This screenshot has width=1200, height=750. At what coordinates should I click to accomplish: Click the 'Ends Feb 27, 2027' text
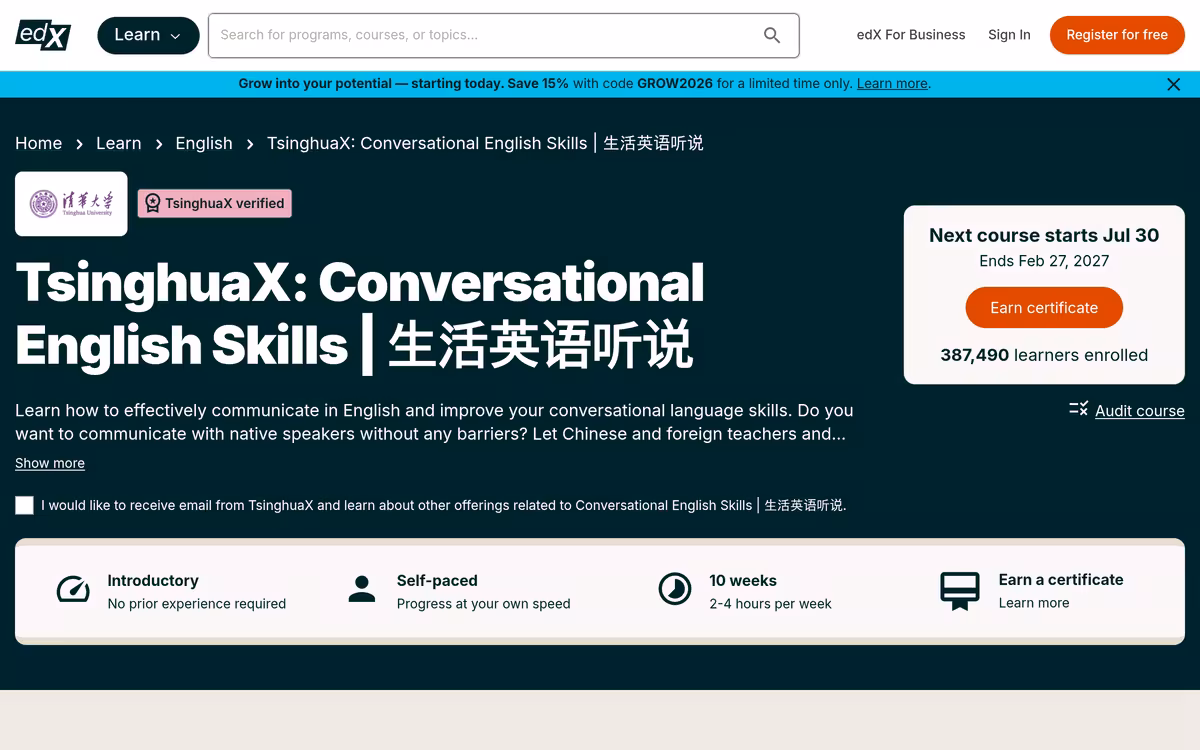coord(1044,261)
